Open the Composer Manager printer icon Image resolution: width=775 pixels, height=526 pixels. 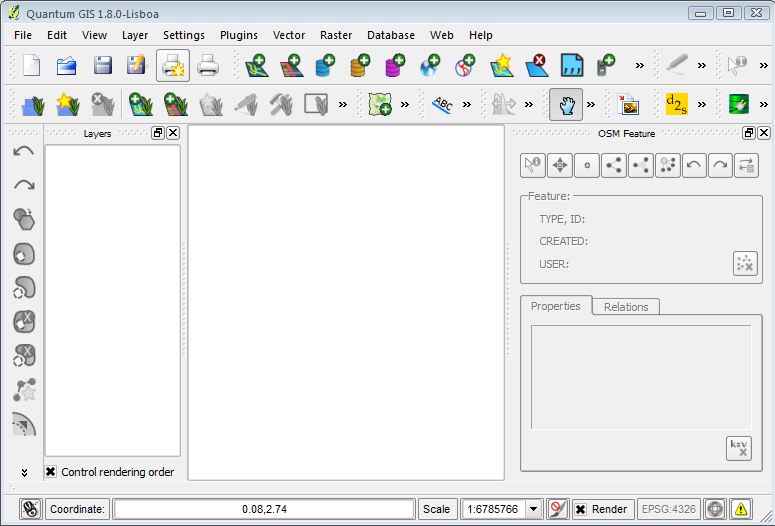coord(208,65)
